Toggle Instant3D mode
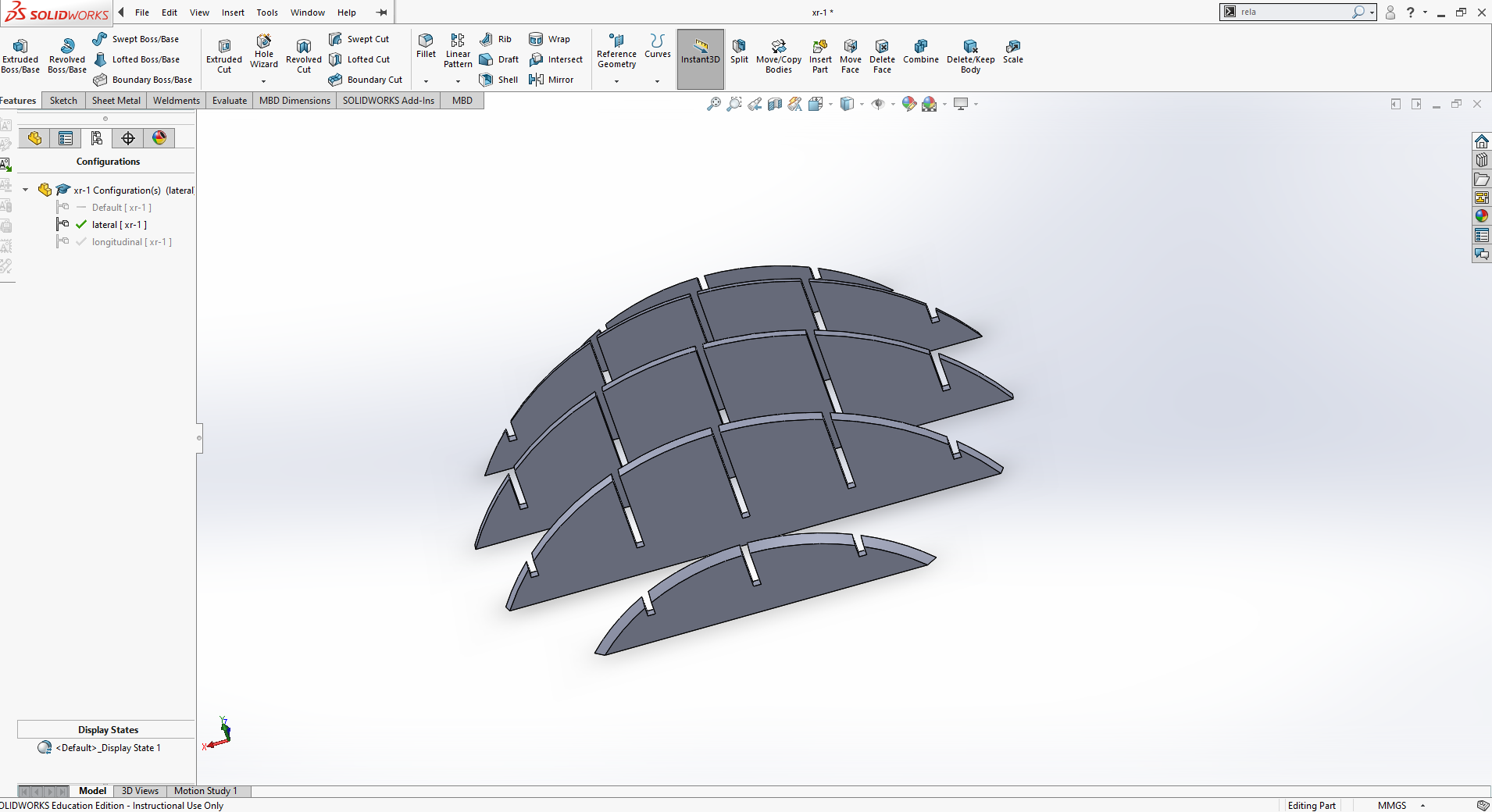The height and width of the screenshot is (812, 1492). pyautogui.click(x=701, y=59)
